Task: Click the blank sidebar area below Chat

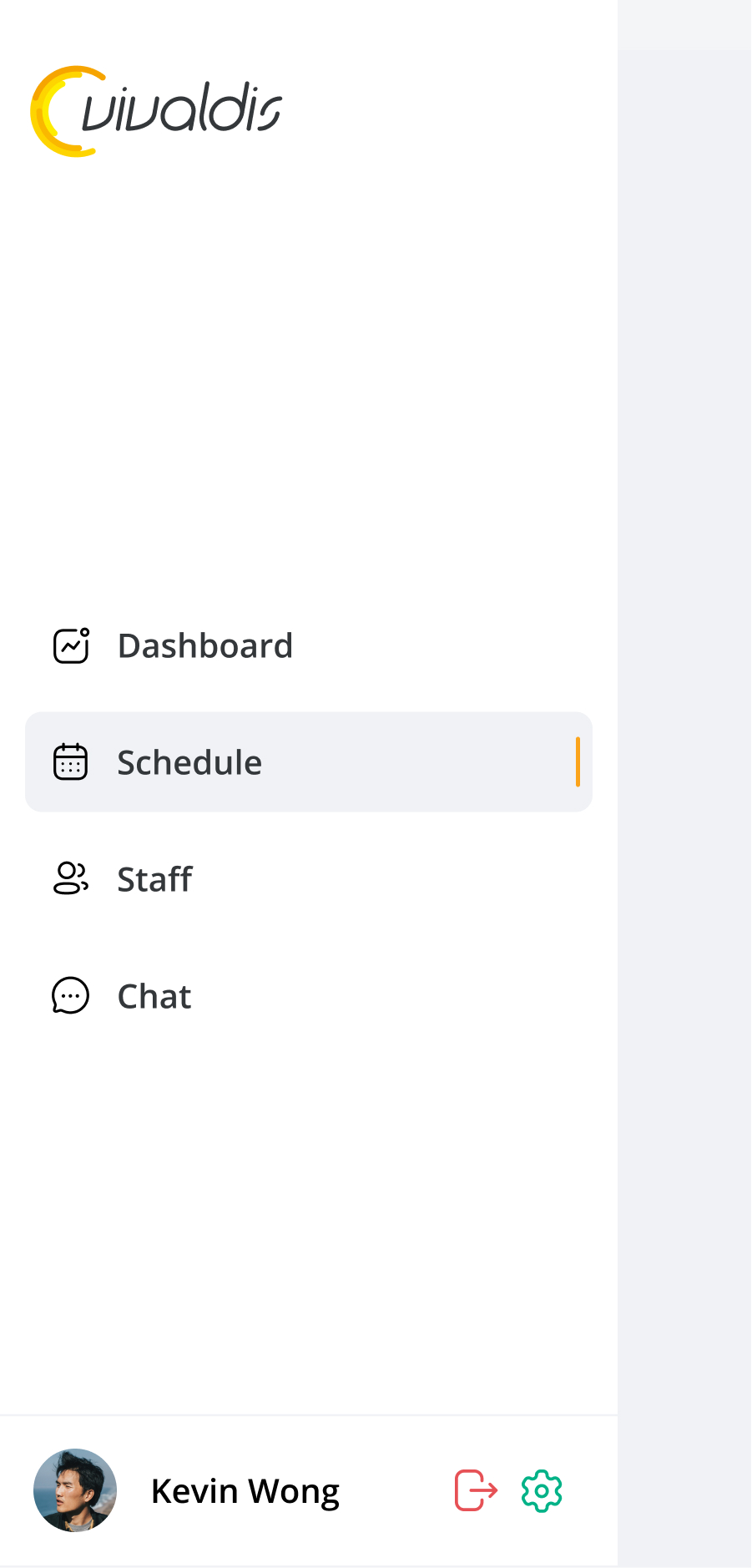Action: click(x=309, y=1211)
